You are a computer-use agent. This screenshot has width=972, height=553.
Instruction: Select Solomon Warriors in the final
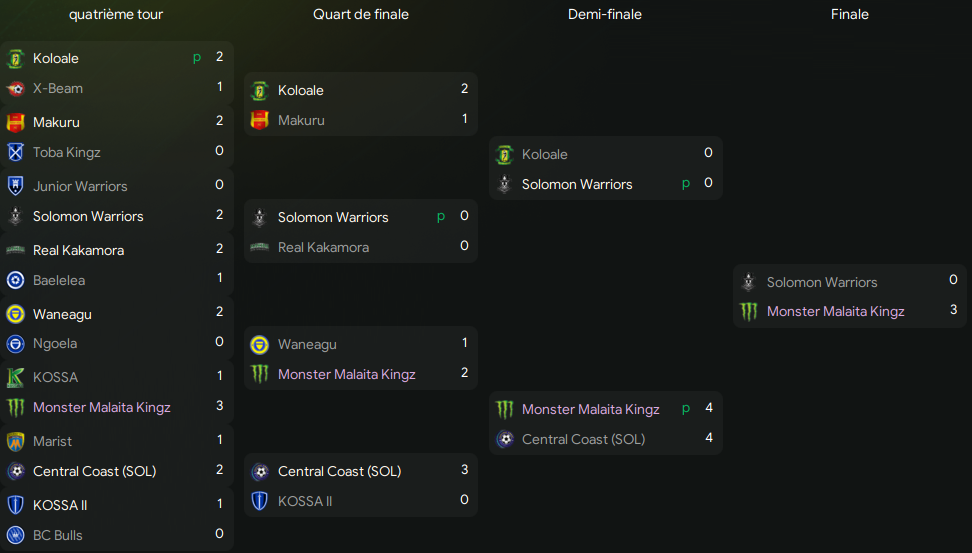821,282
